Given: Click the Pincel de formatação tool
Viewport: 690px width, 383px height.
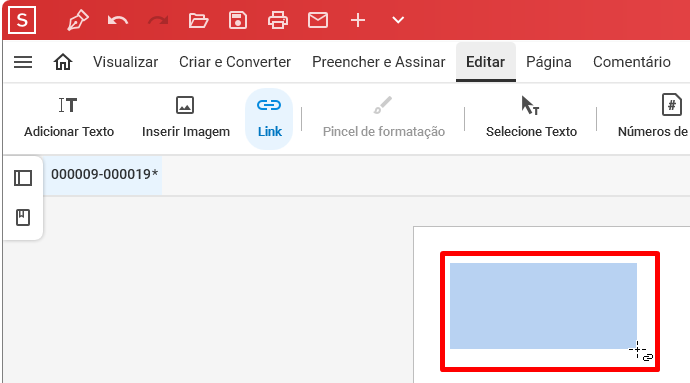Looking at the screenshot, I should pyautogui.click(x=384, y=118).
